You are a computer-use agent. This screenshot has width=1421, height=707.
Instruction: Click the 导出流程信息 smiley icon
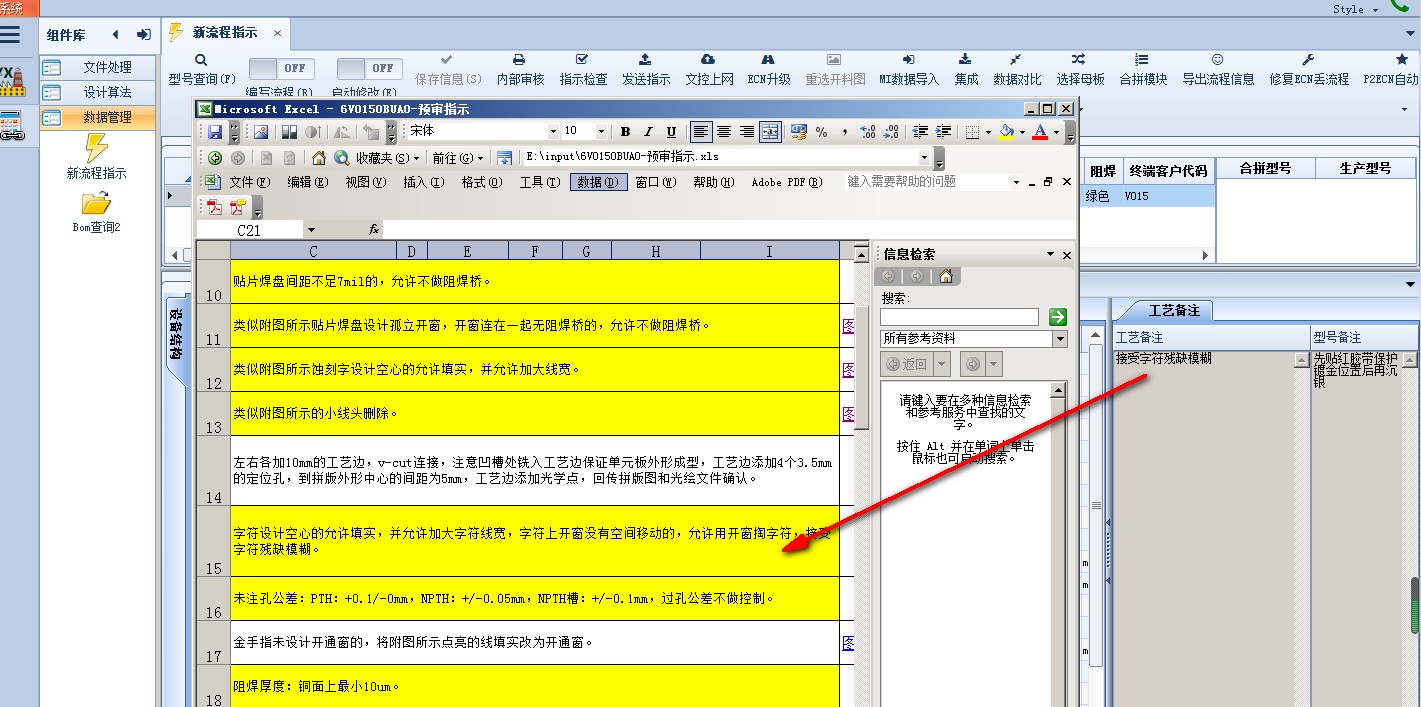pyautogui.click(x=1217, y=60)
